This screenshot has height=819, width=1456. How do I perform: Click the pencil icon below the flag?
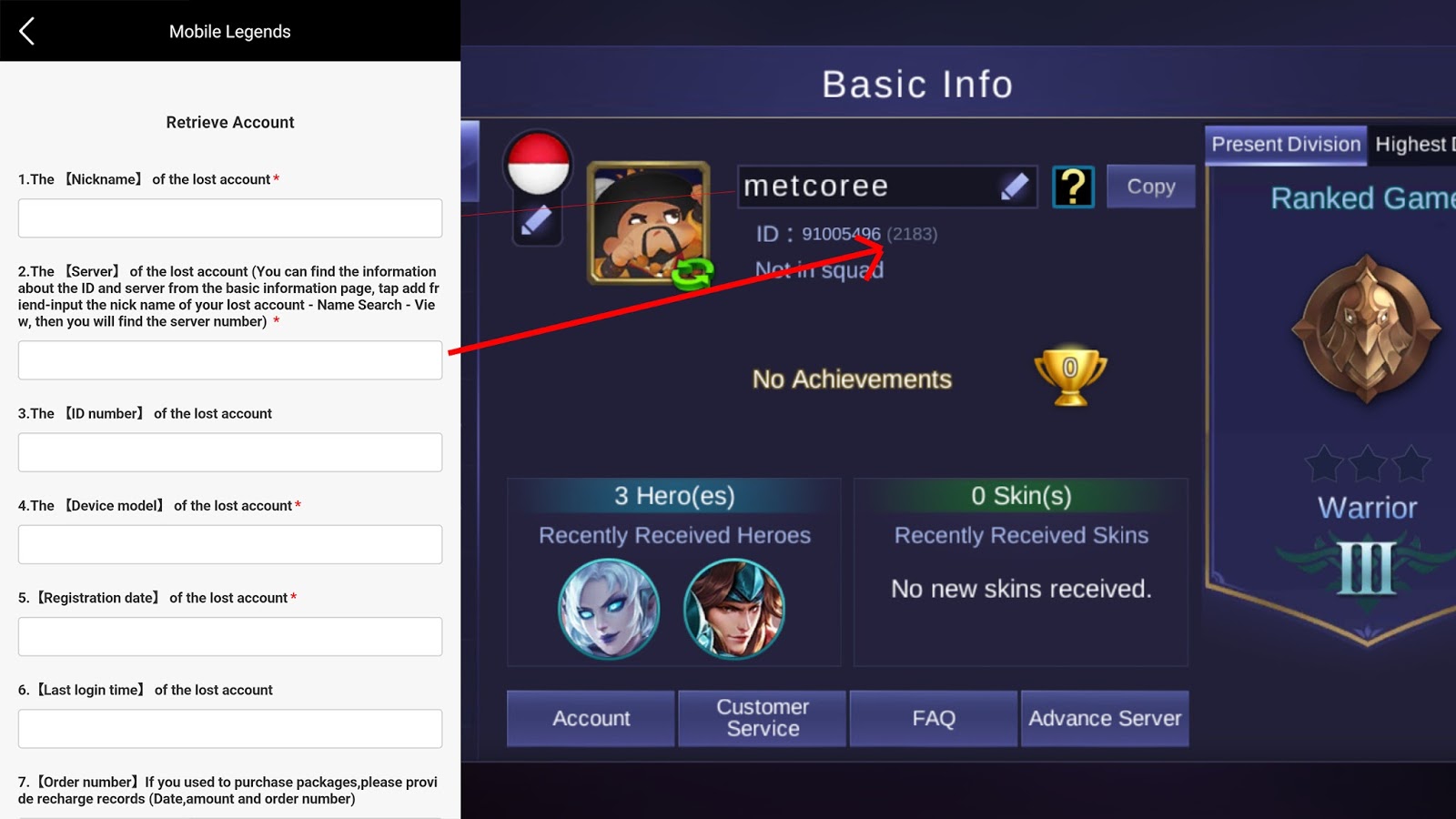537,221
